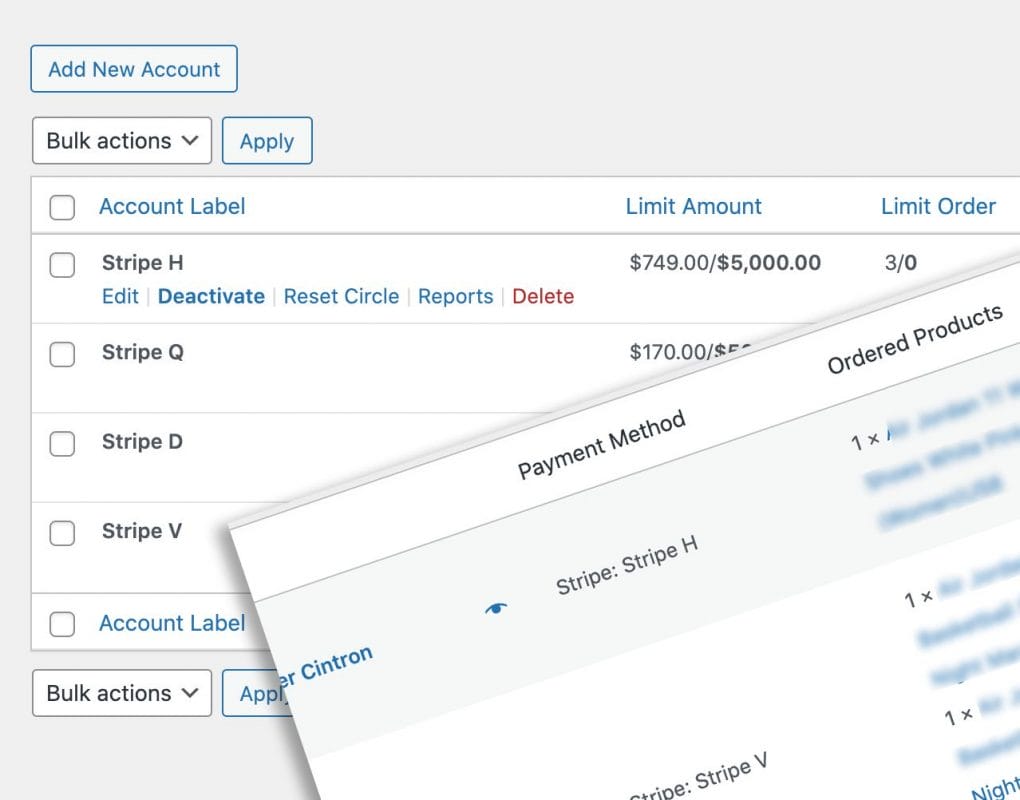
Task: Select the Stripe Q row checkbox
Action: click(x=62, y=354)
